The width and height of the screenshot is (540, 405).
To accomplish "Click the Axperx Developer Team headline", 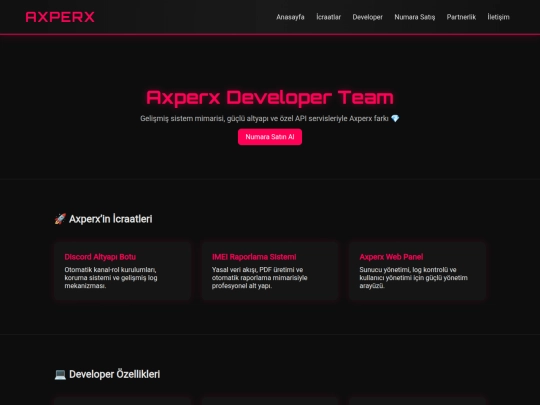I will (x=270, y=97).
